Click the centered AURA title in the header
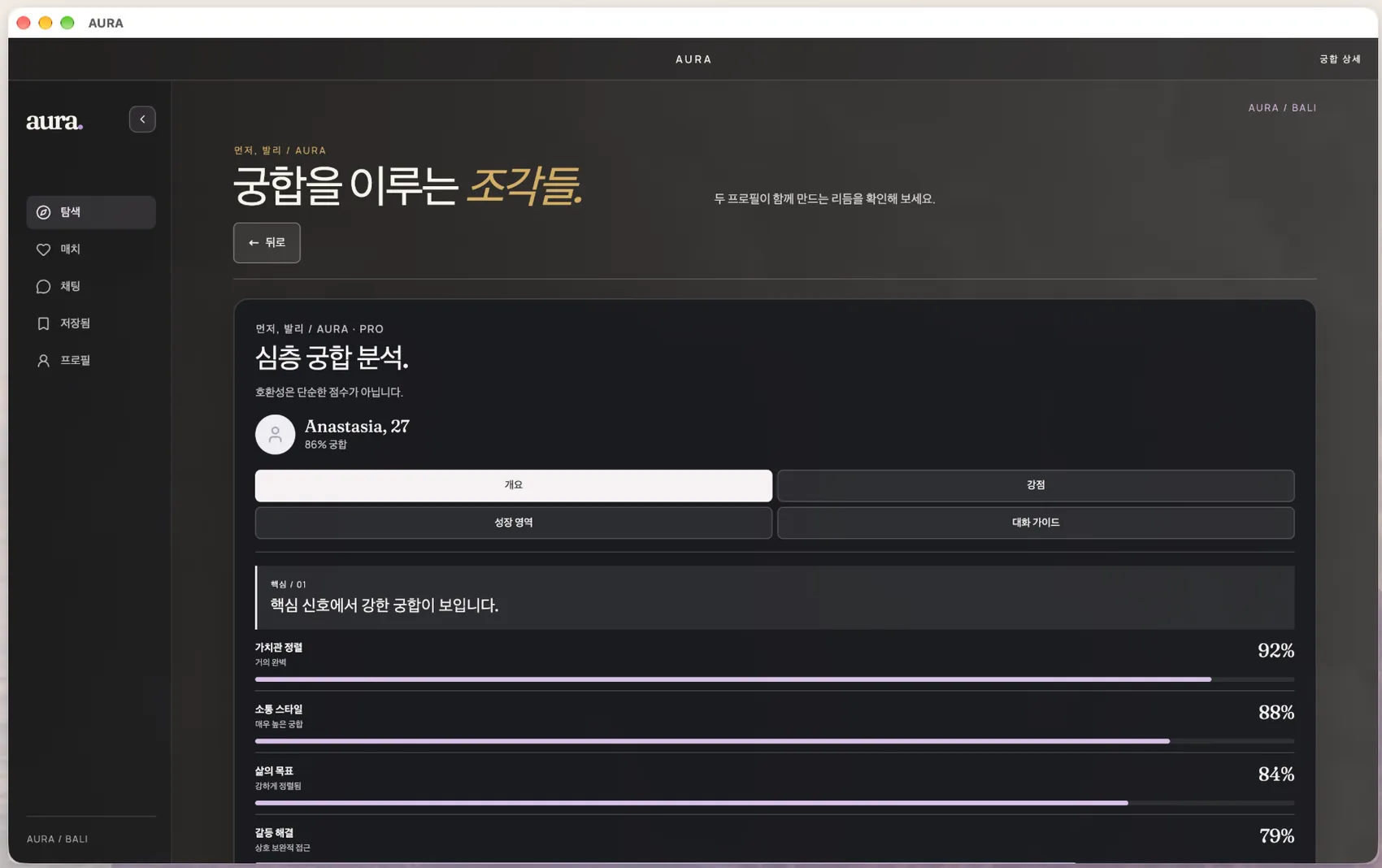This screenshot has height=868, width=1382. (693, 59)
